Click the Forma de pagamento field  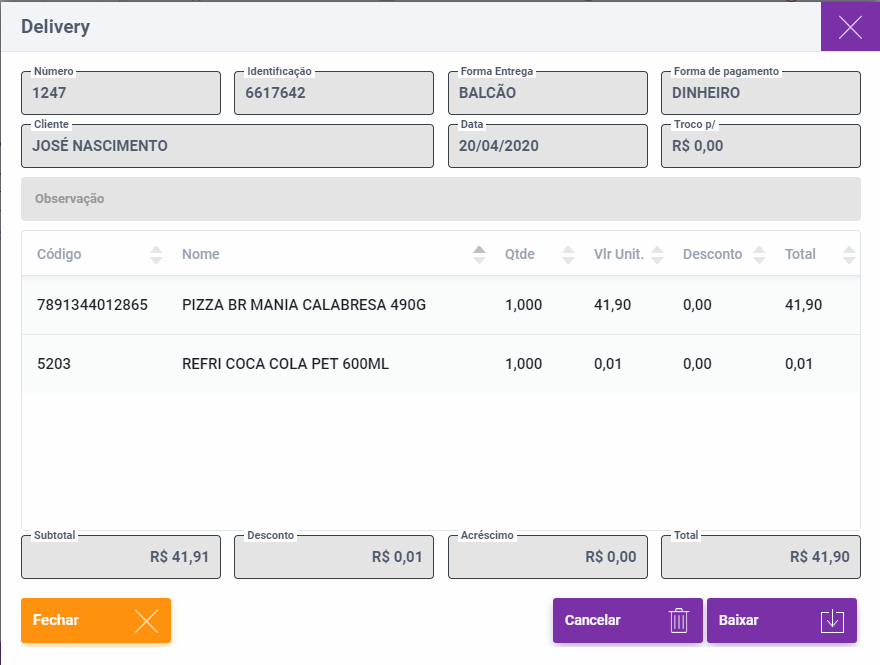tap(760, 93)
